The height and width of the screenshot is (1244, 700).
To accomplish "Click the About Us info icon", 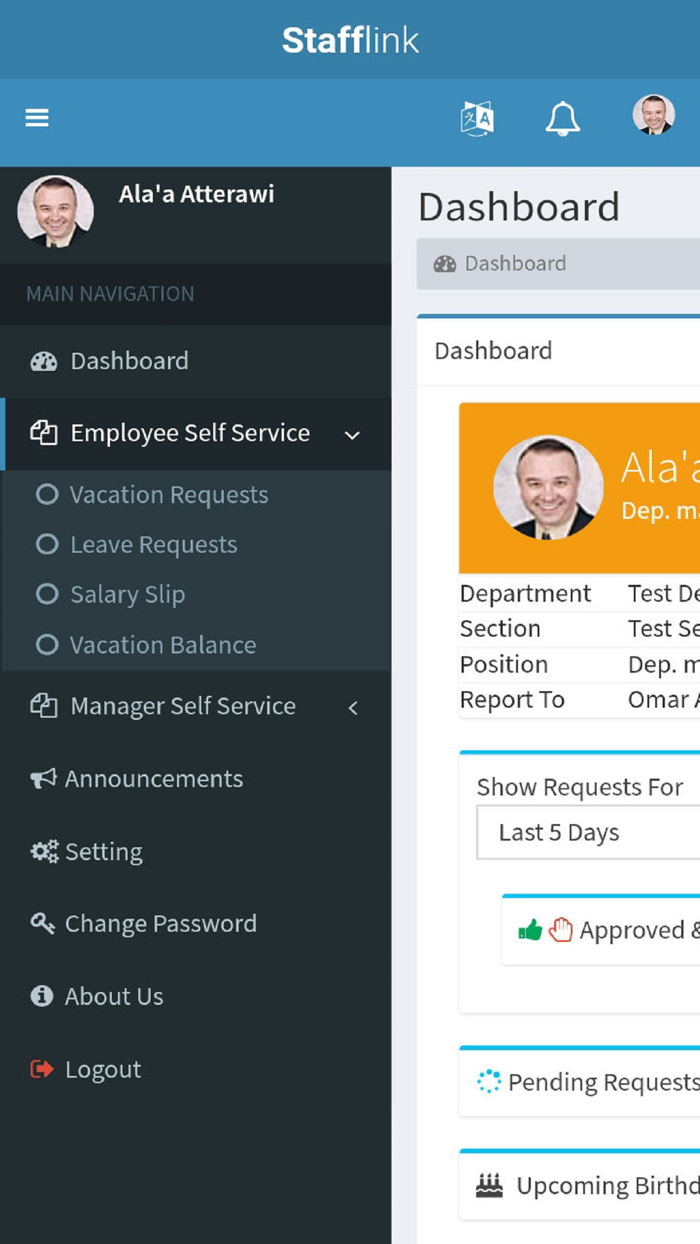I will point(42,996).
